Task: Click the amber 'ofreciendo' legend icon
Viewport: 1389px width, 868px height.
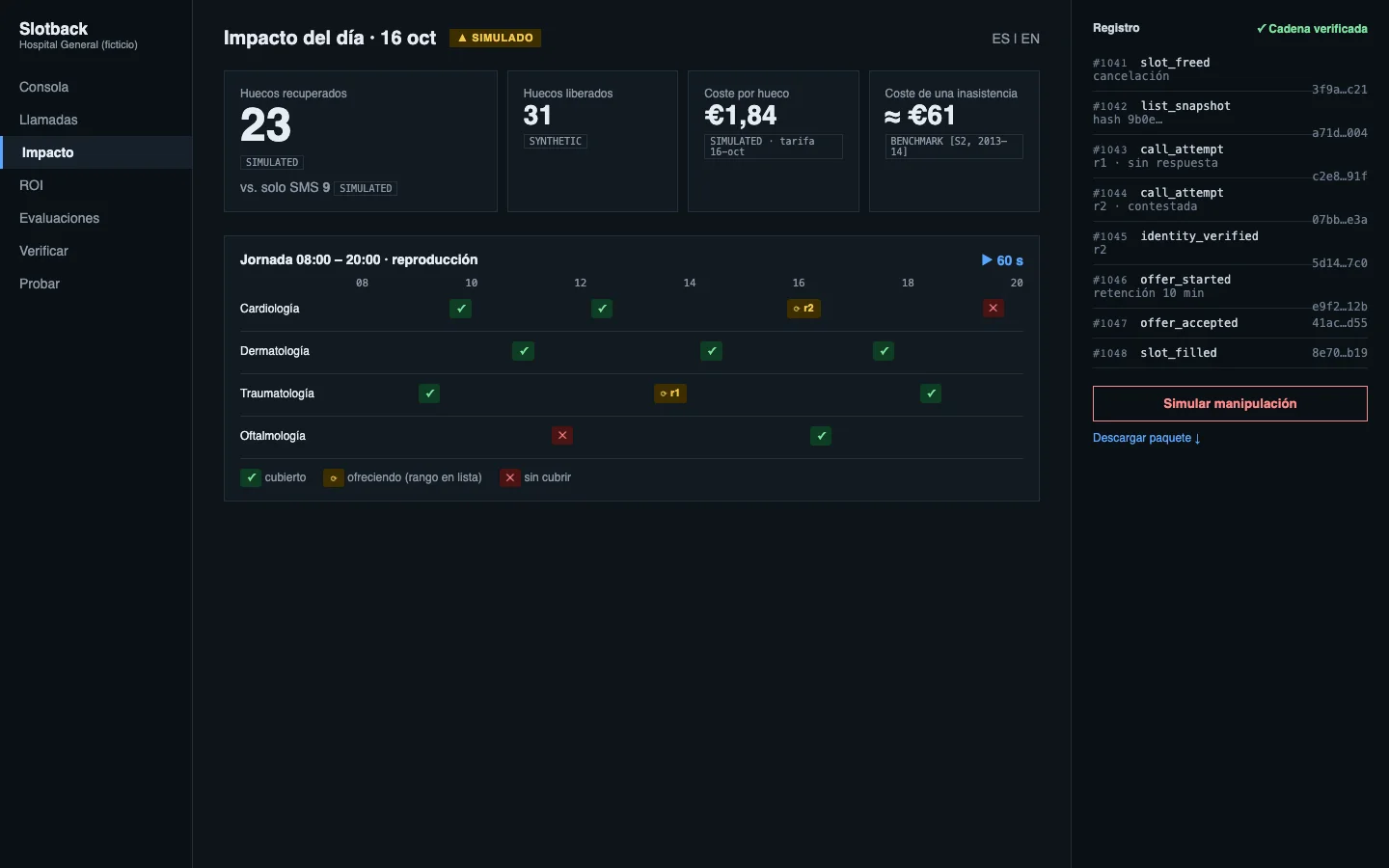Action: [333, 477]
